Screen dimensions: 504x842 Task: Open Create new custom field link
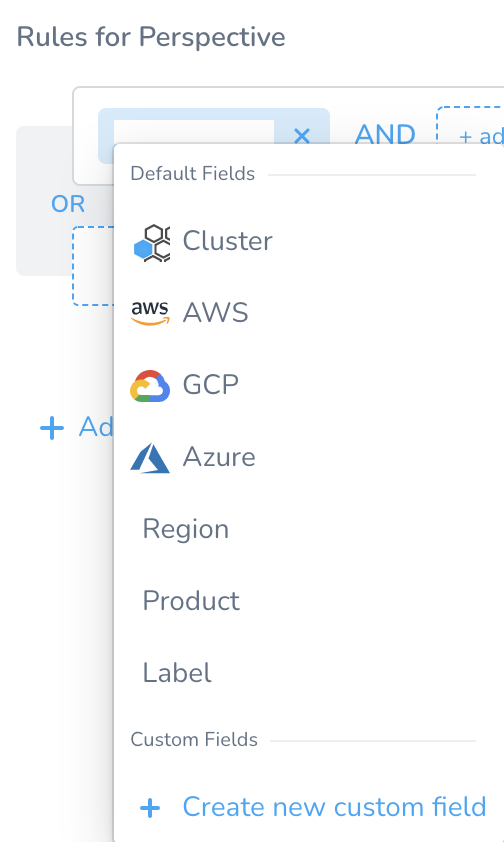(x=334, y=807)
